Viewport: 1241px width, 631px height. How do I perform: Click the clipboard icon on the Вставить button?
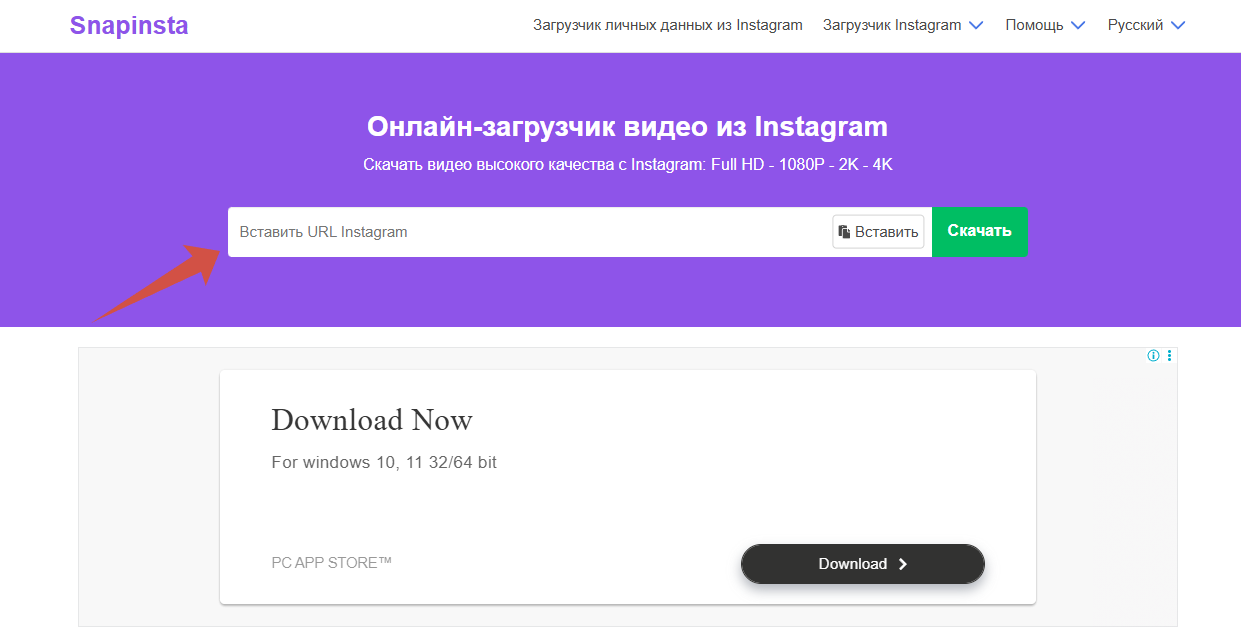click(842, 231)
